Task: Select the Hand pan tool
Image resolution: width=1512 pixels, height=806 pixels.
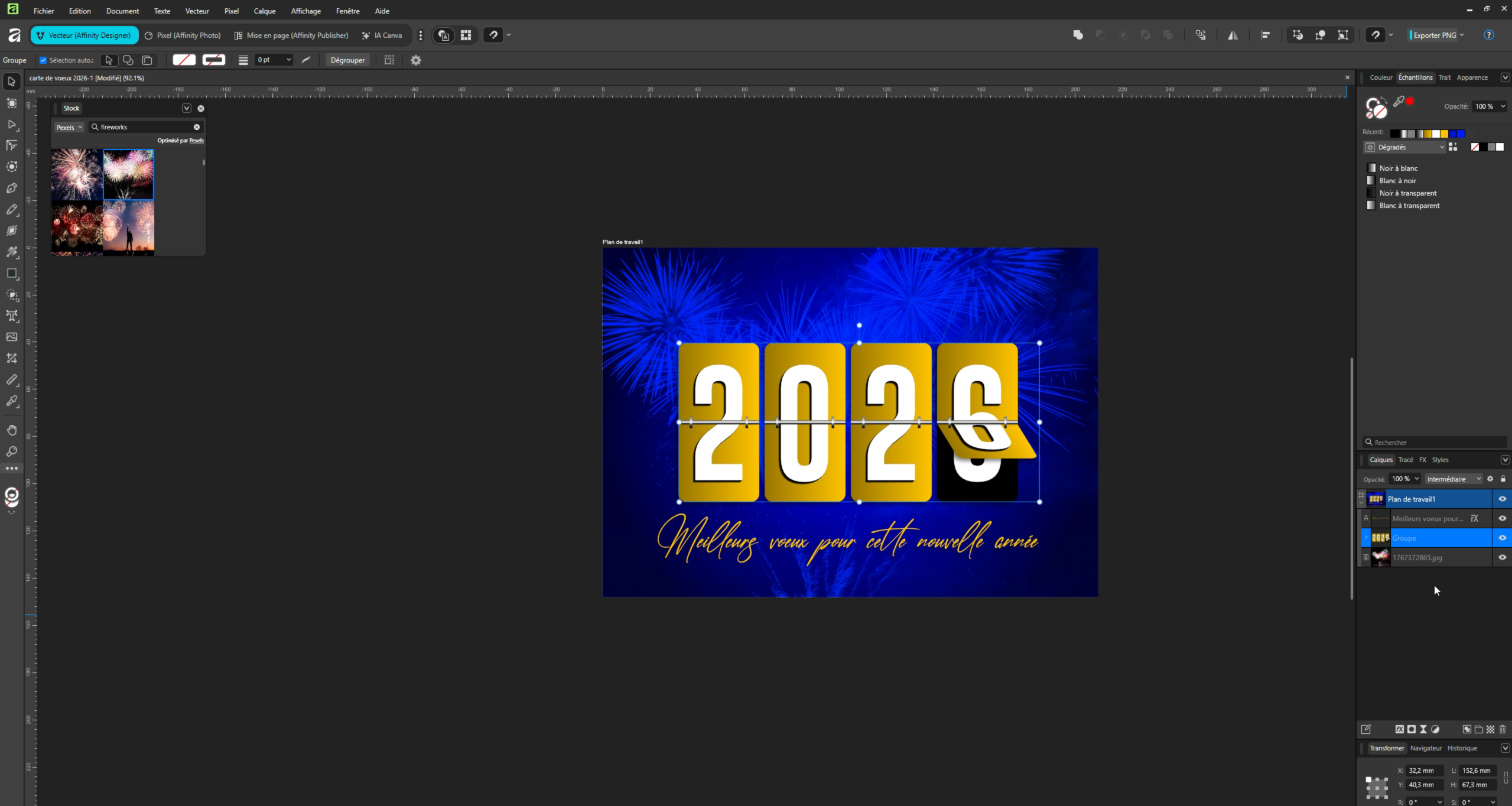Action: [x=11, y=430]
